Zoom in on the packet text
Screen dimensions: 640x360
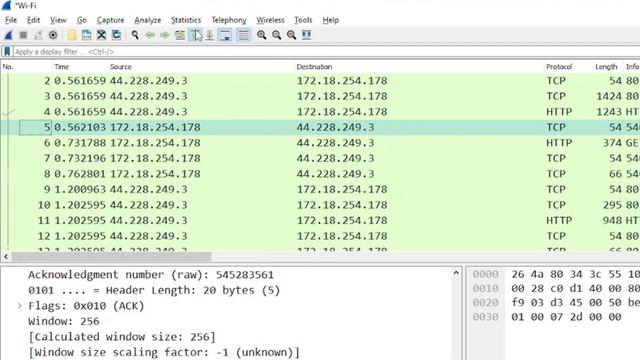point(262,35)
